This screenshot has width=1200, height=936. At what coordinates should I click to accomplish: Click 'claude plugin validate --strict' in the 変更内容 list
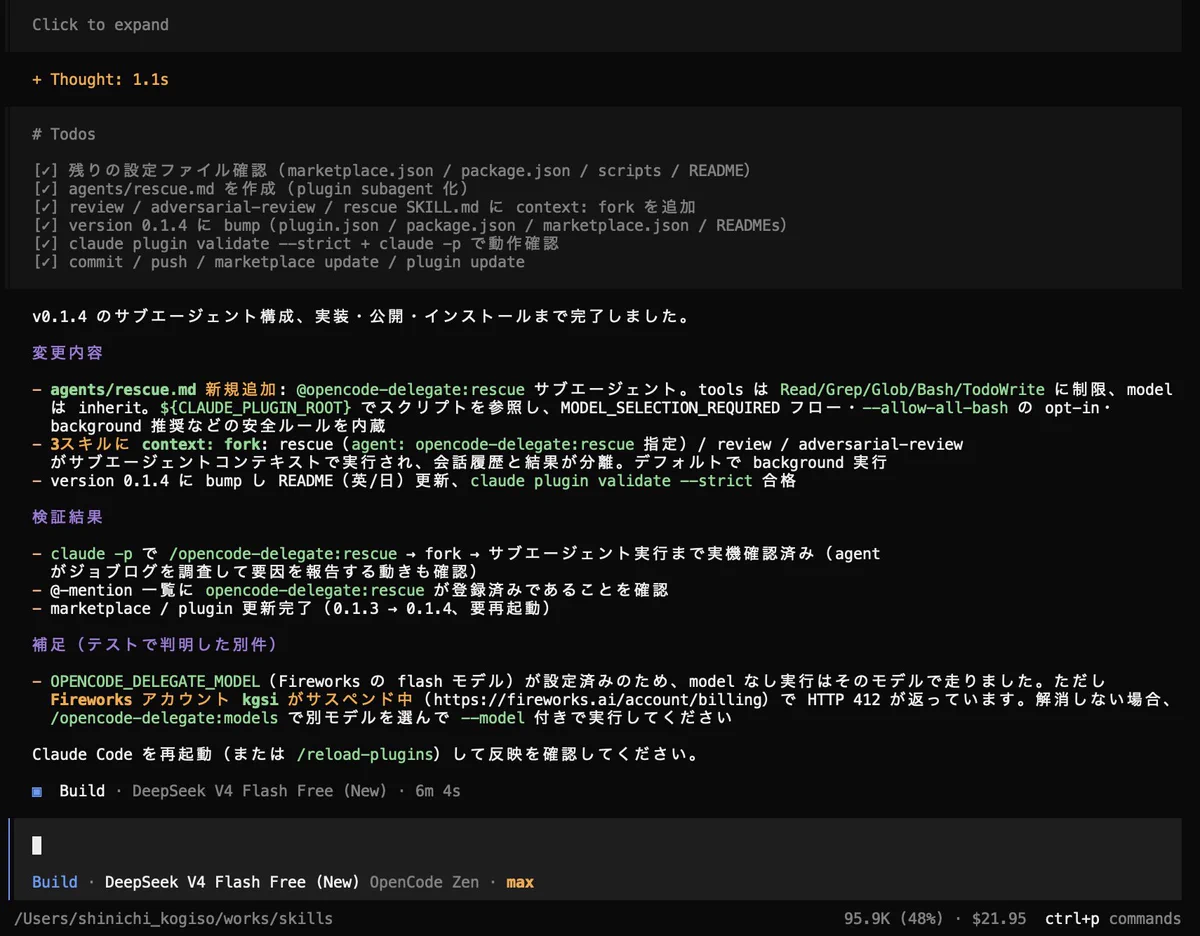pos(611,481)
